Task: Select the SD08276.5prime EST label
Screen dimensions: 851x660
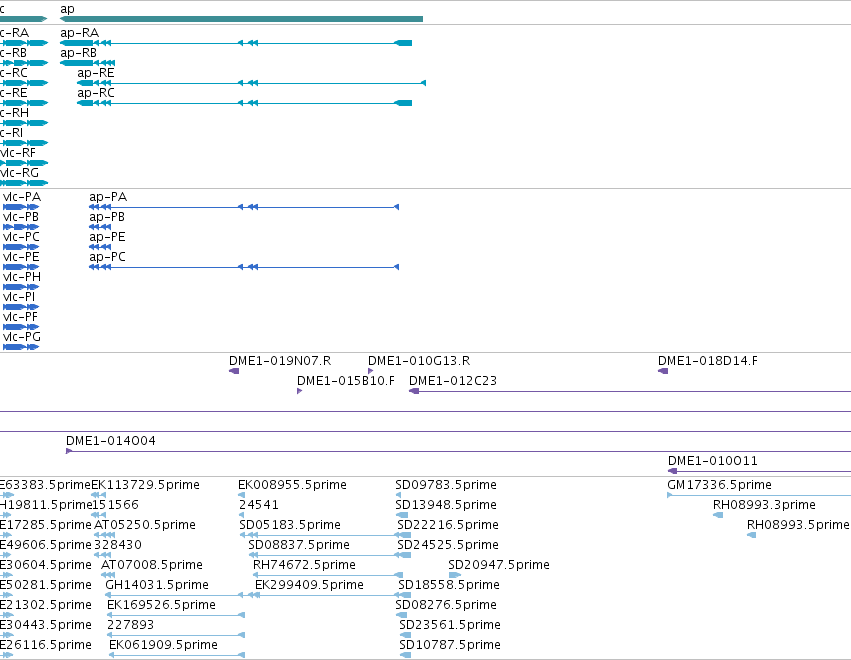Action: pyautogui.click(x=446, y=605)
